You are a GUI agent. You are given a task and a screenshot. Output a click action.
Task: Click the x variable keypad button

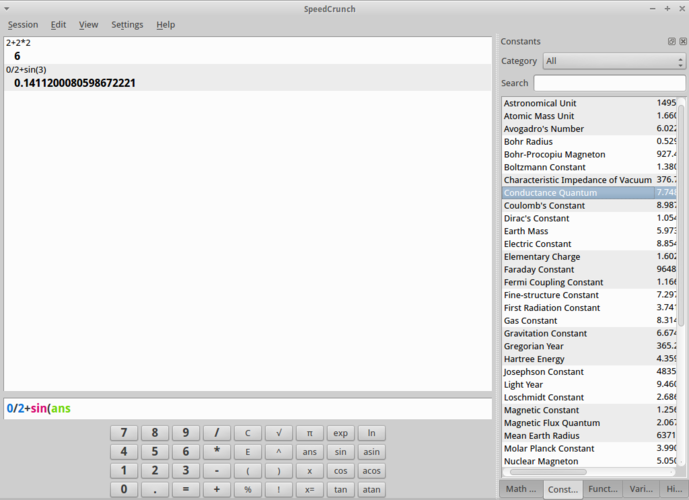point(309,471)
